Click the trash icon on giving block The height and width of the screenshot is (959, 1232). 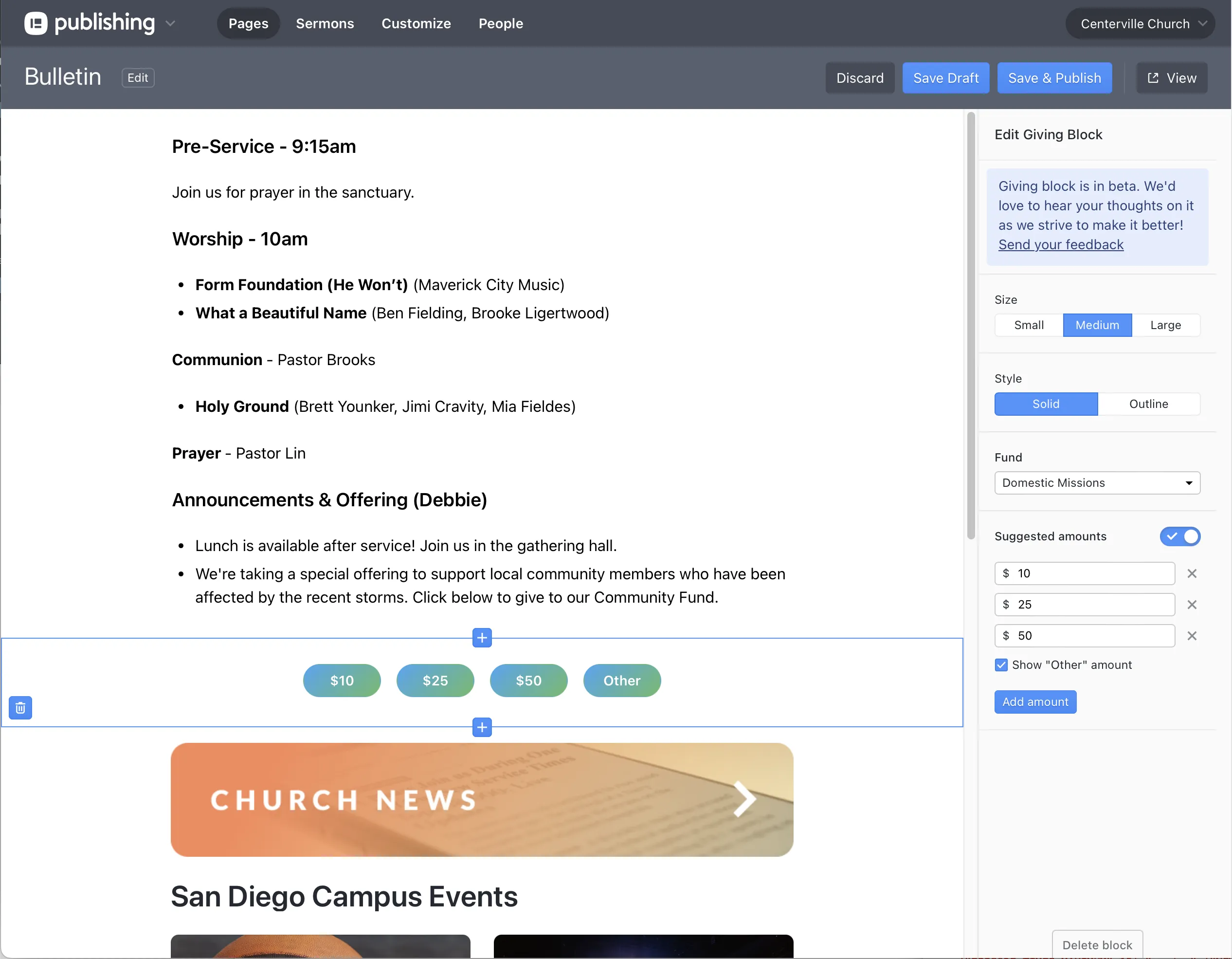[20, 707]
